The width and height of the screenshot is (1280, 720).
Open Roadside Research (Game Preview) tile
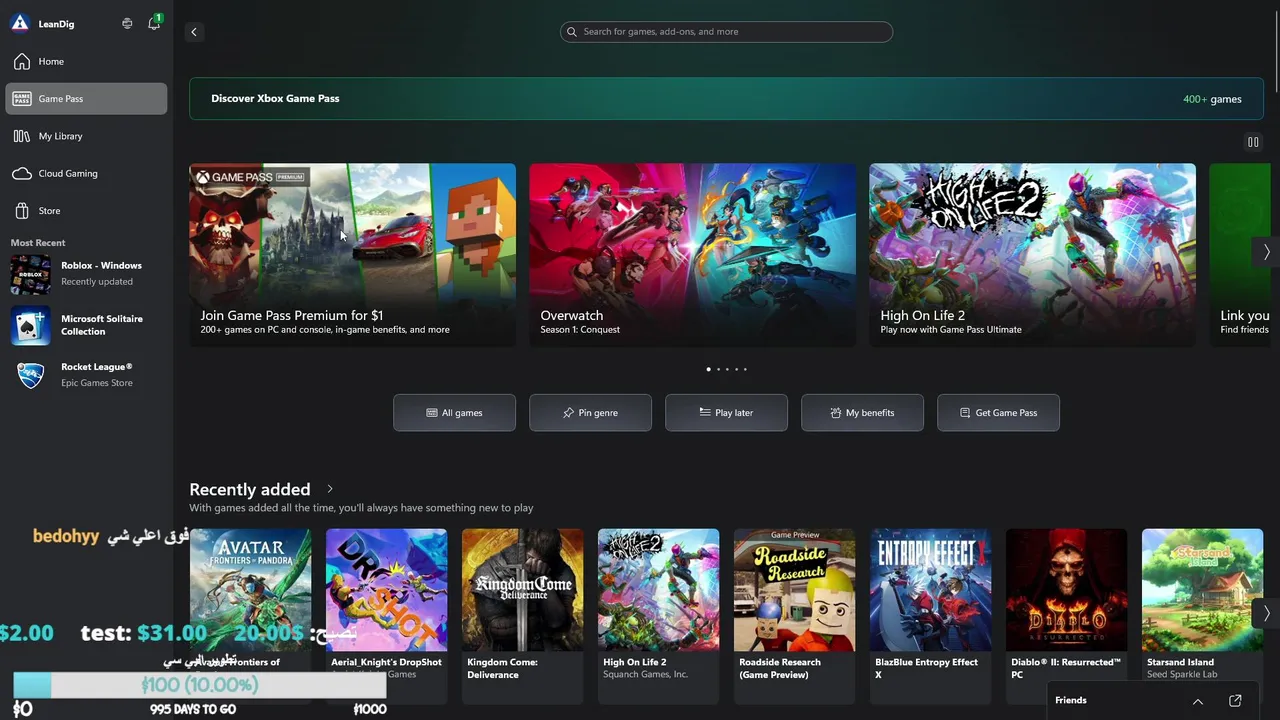click(794, 616)
